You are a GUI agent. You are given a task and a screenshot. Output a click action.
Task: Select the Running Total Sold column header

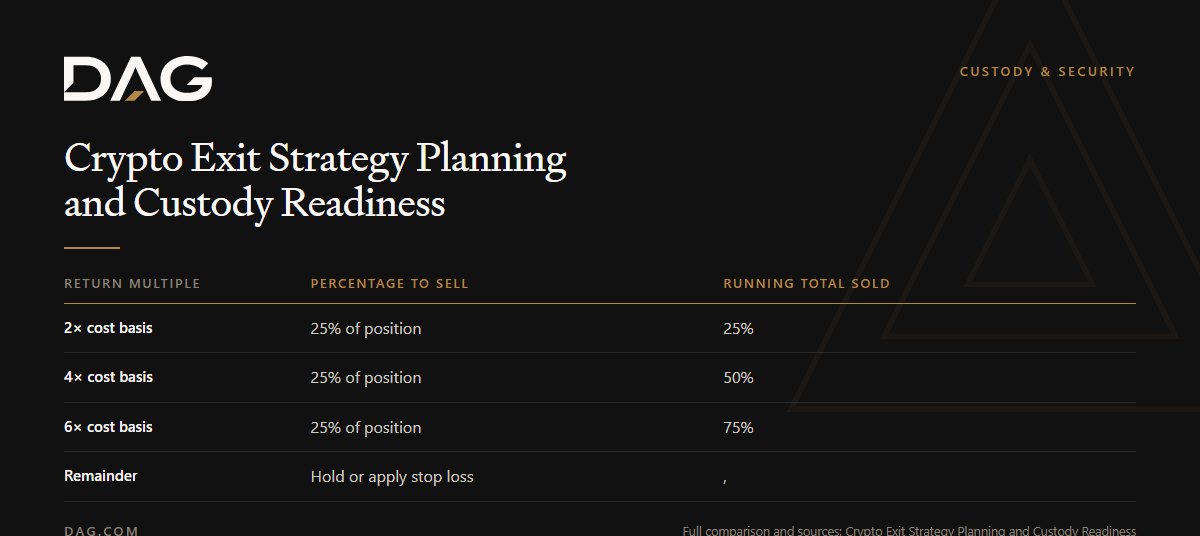tap(806, 284)
